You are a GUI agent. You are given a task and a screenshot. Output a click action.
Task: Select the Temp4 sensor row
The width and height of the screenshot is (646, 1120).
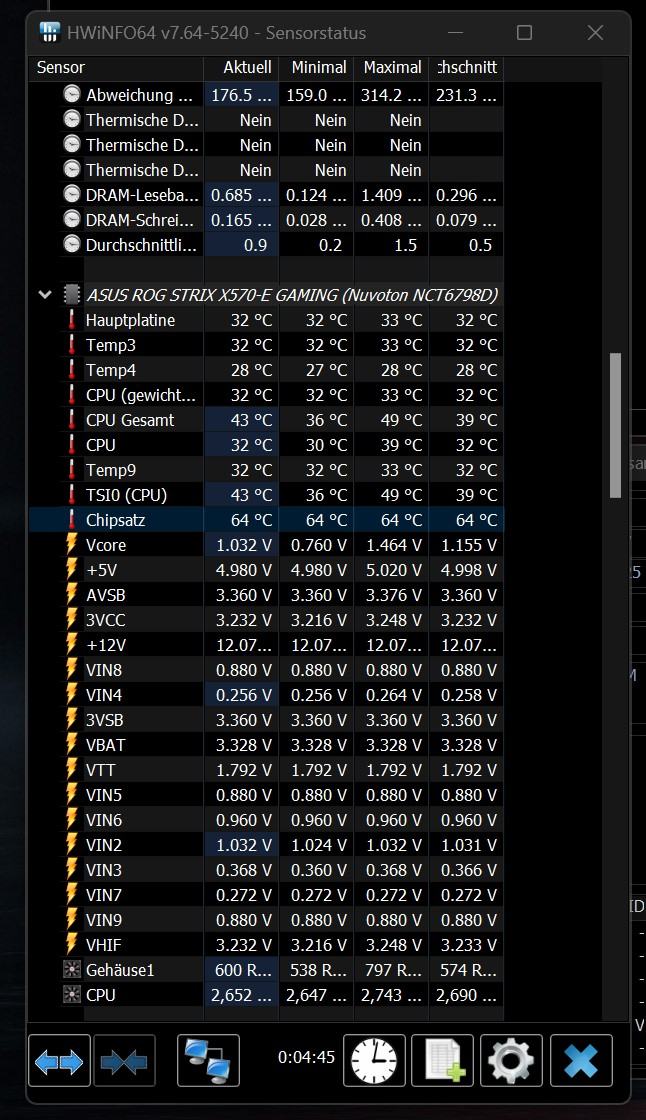pyautogui.click(x=266, y=370)
